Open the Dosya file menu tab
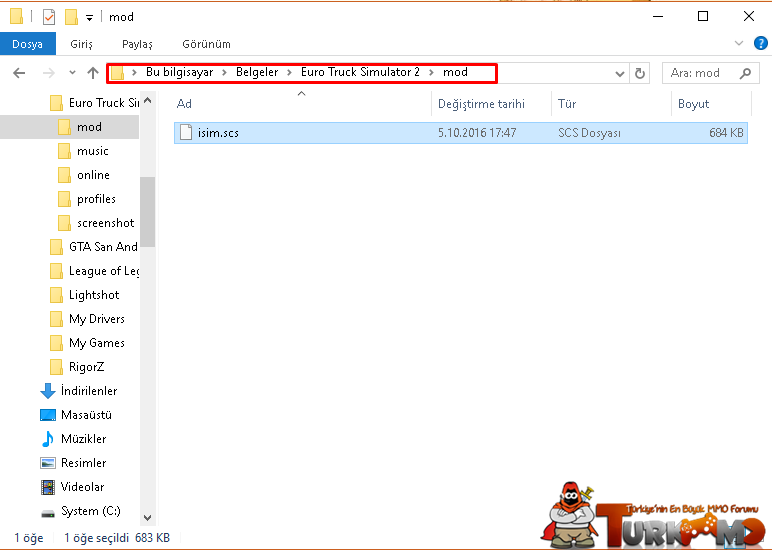The image size is (772, 550). [x=28, y=44]
